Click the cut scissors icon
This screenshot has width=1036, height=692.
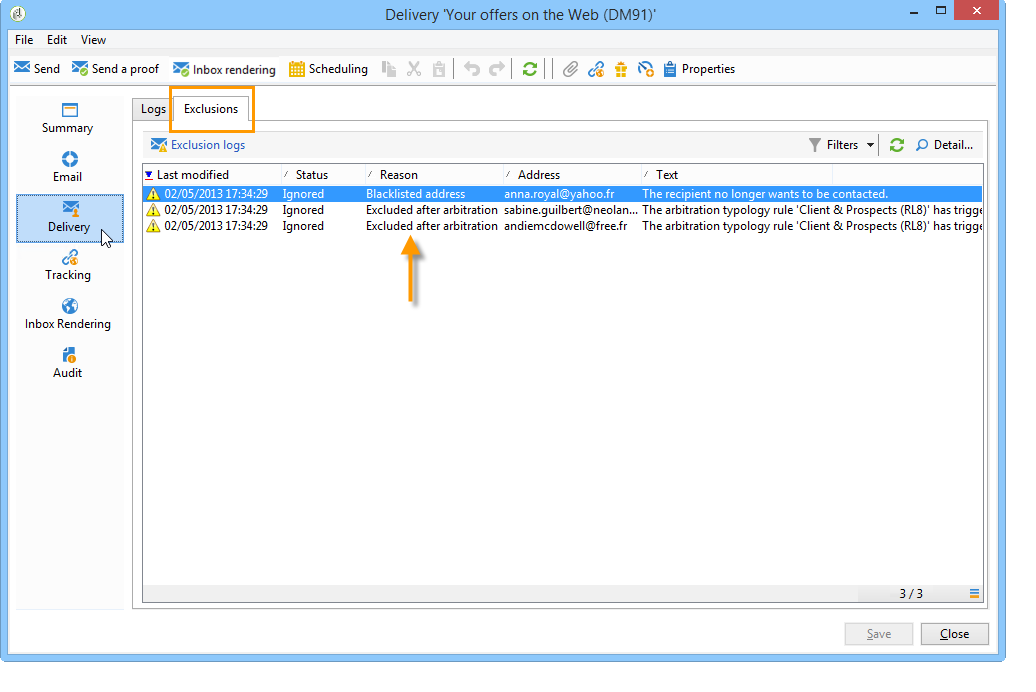coord(414,69)
